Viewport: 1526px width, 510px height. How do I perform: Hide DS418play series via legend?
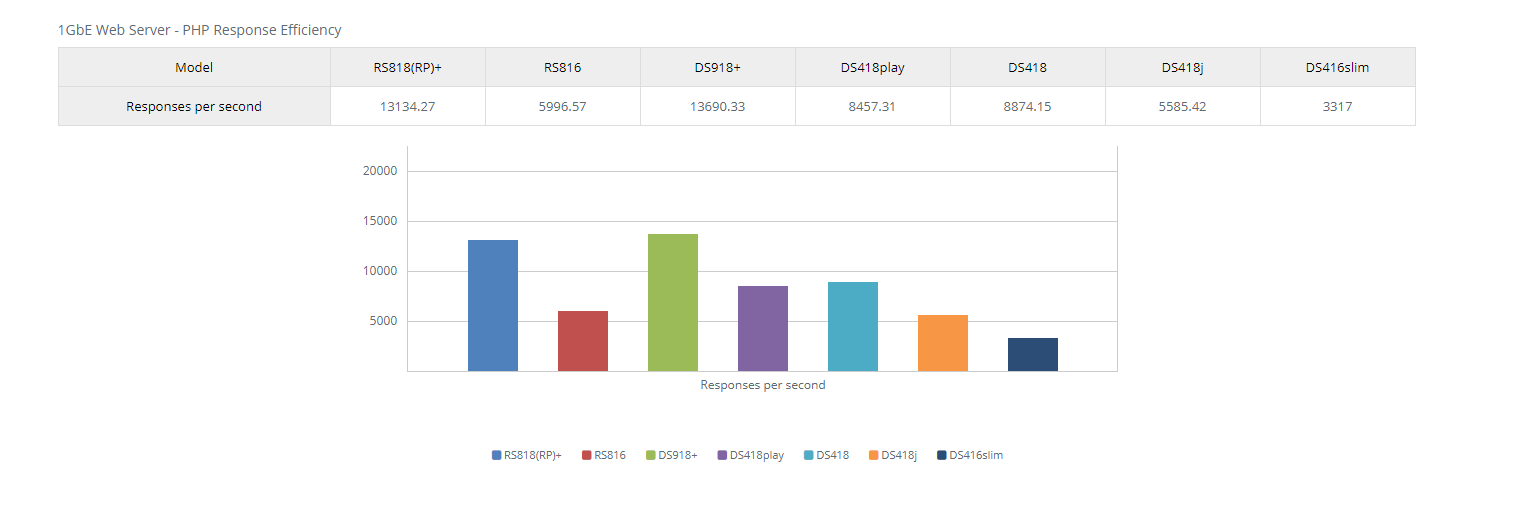pyautogui.click(x=750, y=455)
